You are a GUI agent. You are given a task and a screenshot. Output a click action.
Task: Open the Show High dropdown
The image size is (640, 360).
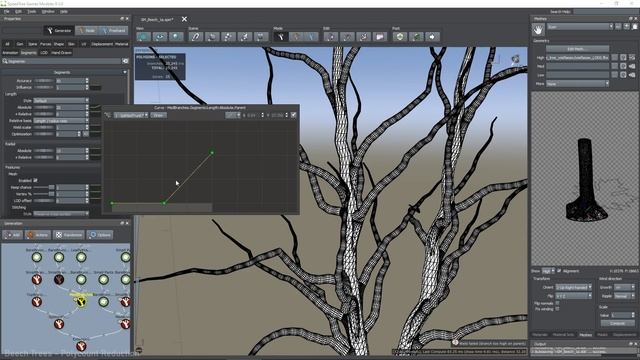[x=548, y=271]
